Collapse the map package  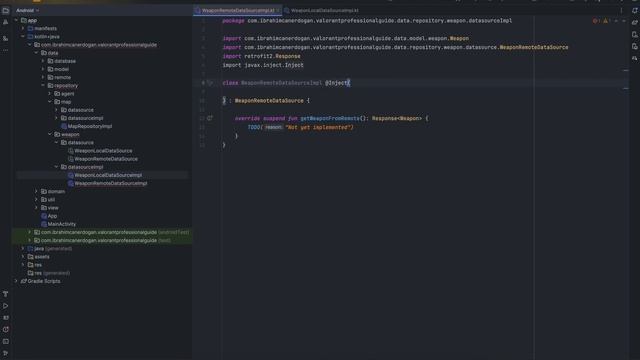(x=50, y=102)
